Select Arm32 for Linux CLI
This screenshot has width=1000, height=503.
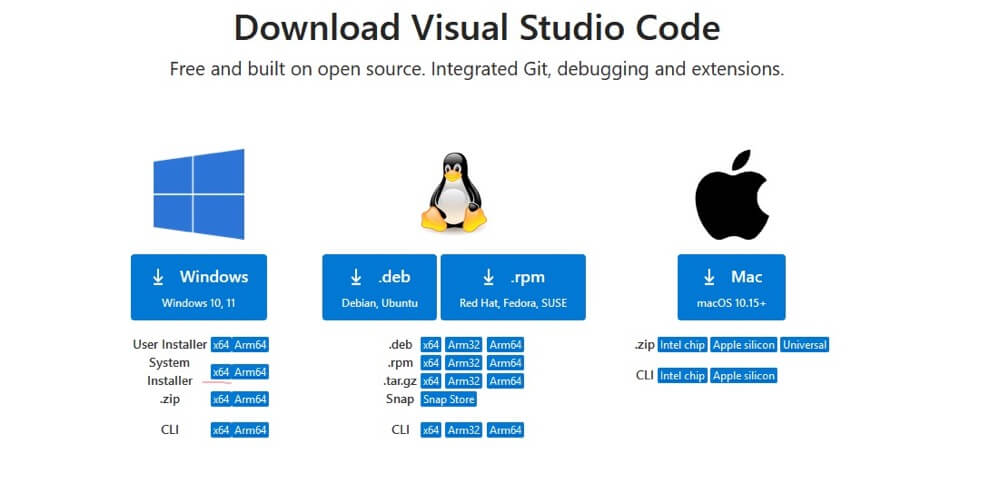[x=464, y=430]
